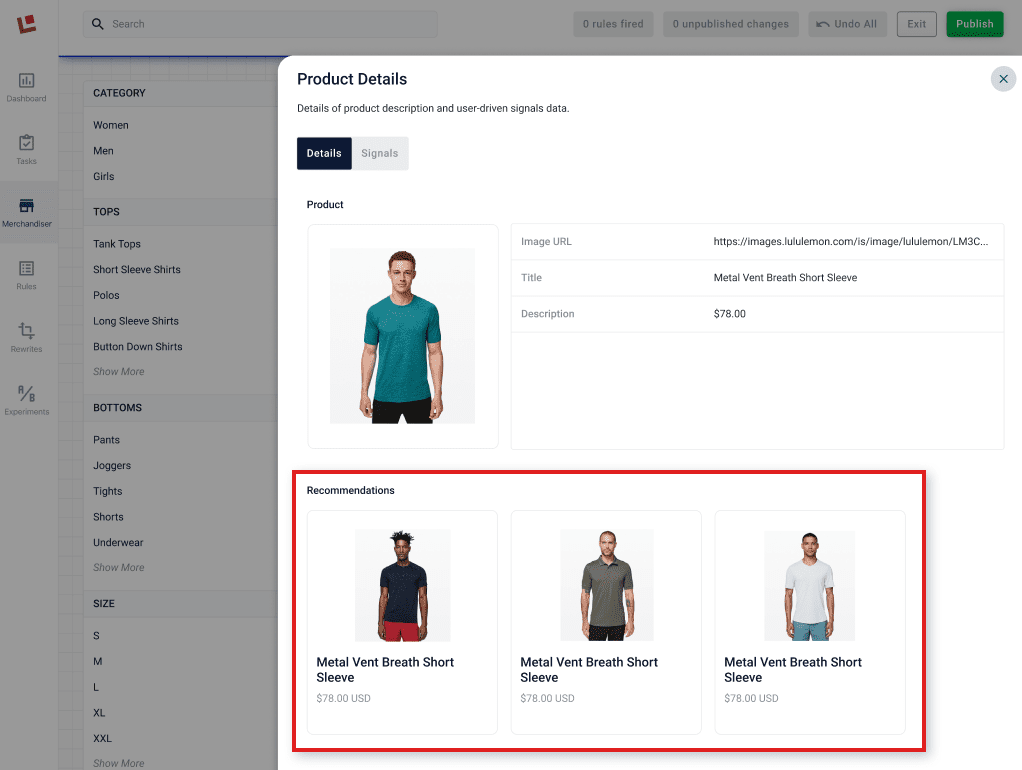Click the $78.00 description value
The width and height of the screenshot is (1022, 770).
click(x=729, y=314)
